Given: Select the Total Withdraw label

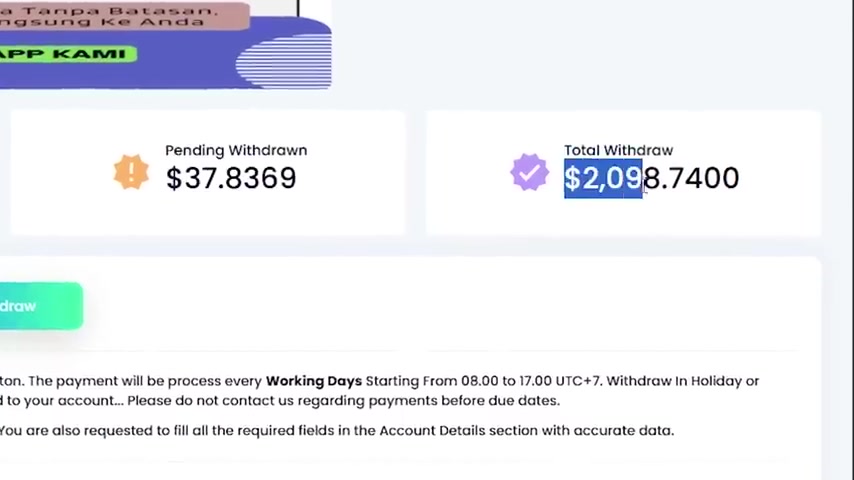Looking at the screenshot, I should tap(618, 150).
